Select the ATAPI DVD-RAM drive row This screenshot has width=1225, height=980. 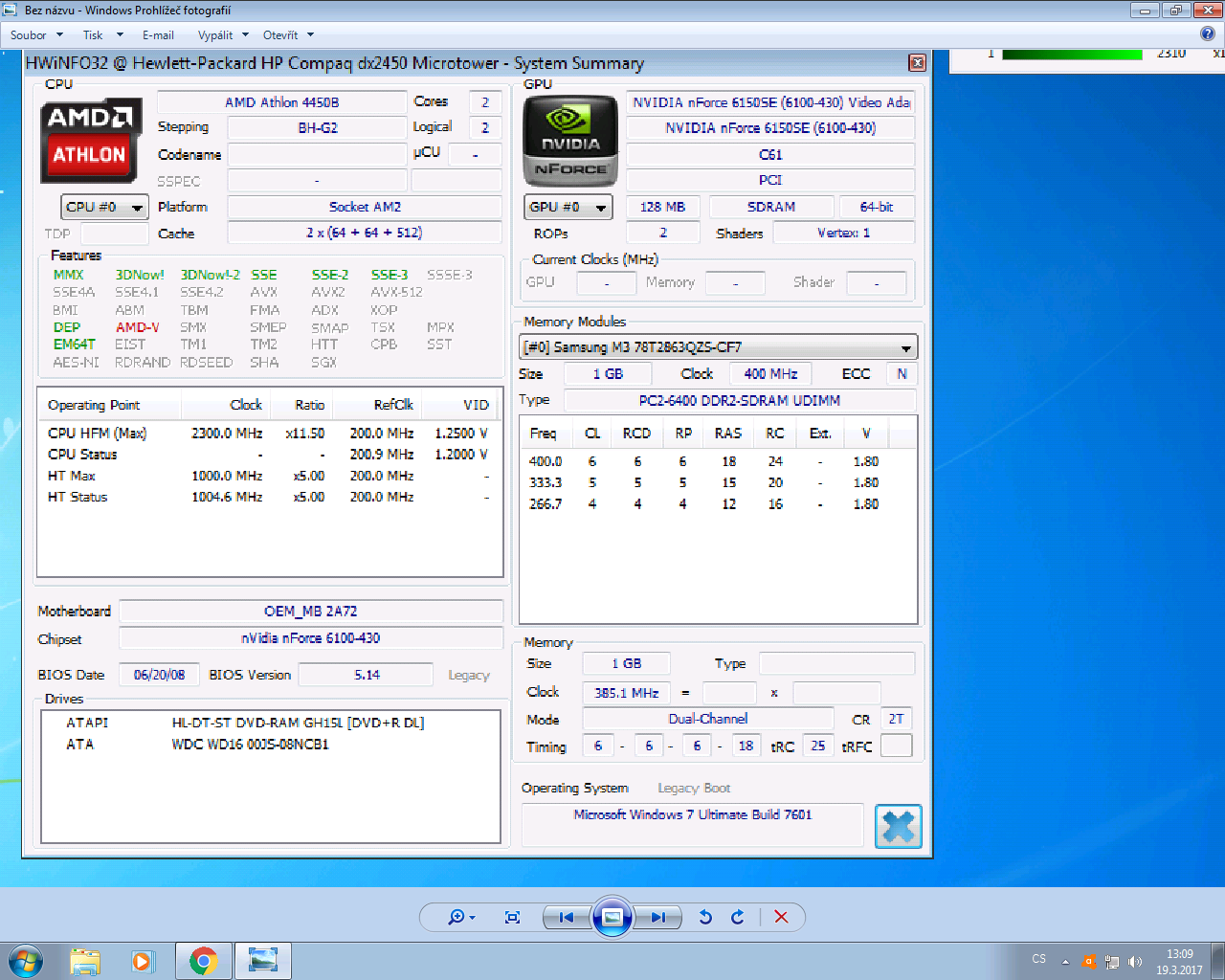(271, 723)
